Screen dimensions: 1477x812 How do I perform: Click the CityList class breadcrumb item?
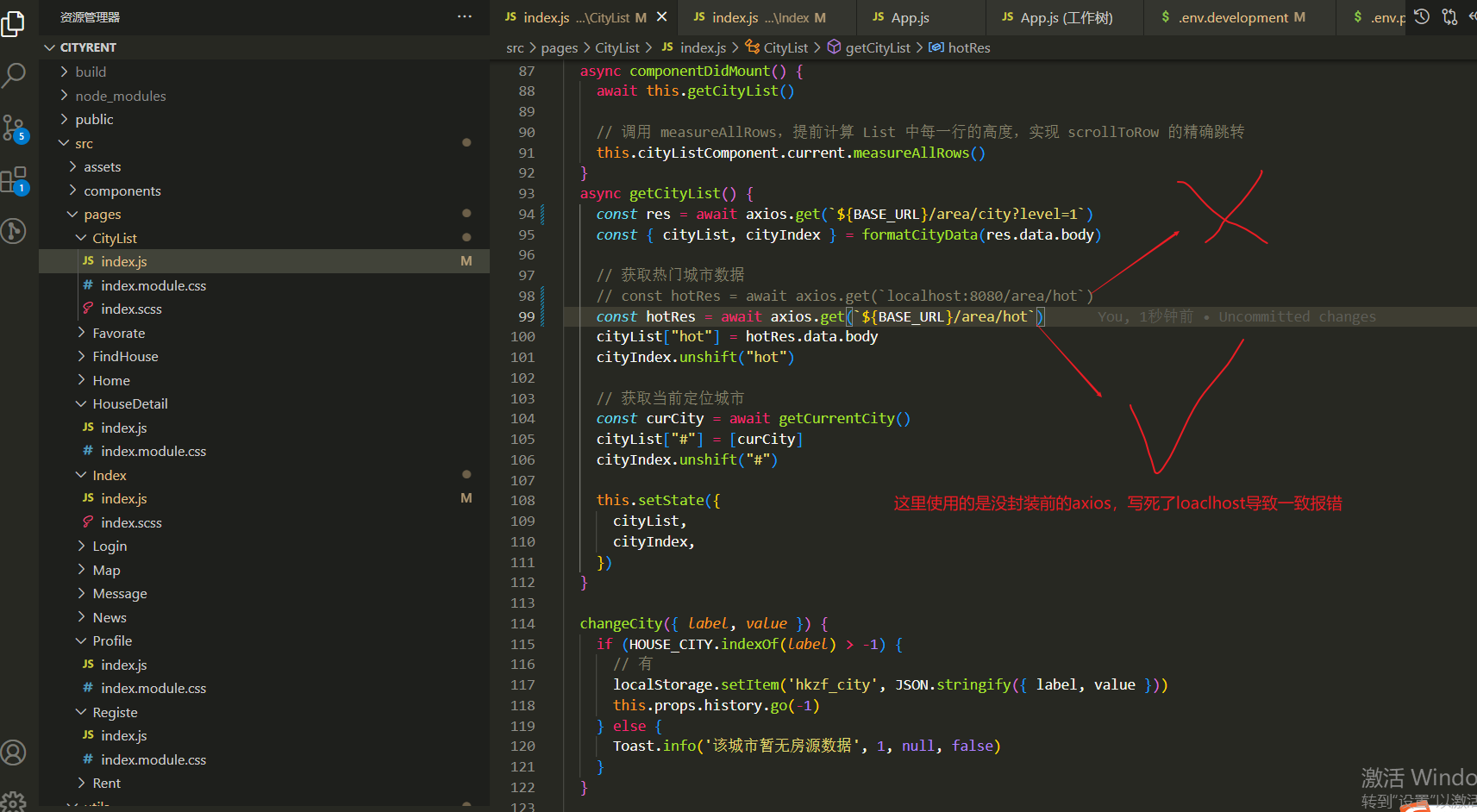coord(785,48)
